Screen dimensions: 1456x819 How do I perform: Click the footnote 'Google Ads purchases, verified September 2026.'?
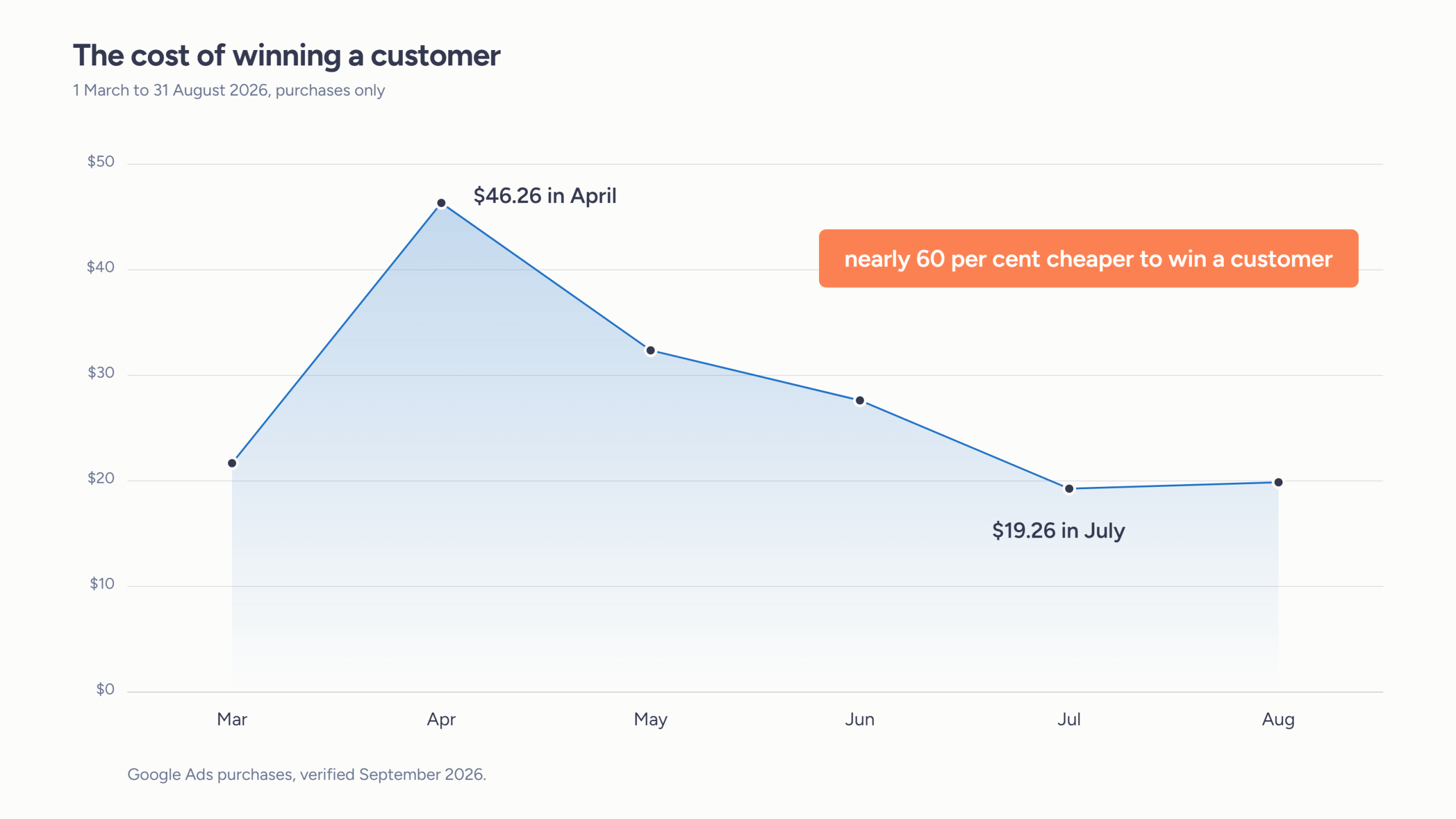[x=307, y=775]
